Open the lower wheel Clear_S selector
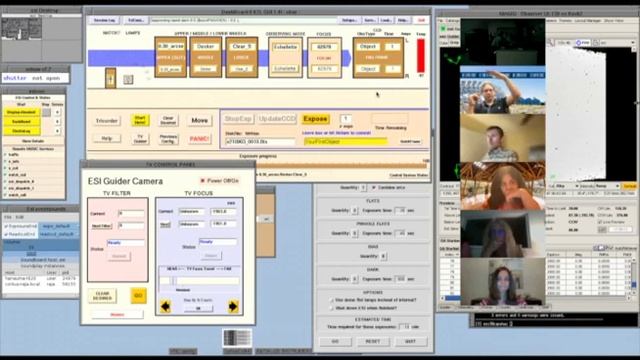Image resolution: width=640 pixels, height=360 pixels. tap(241, 46)
